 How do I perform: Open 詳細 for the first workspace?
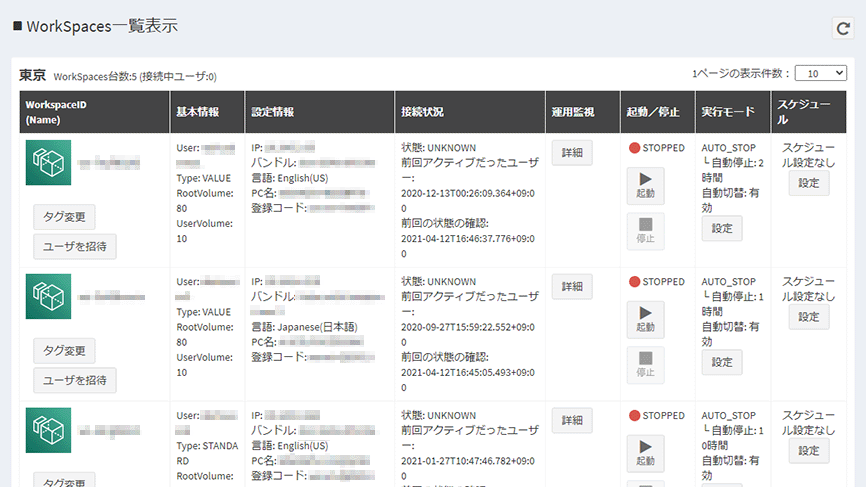(x=572, y=152)
